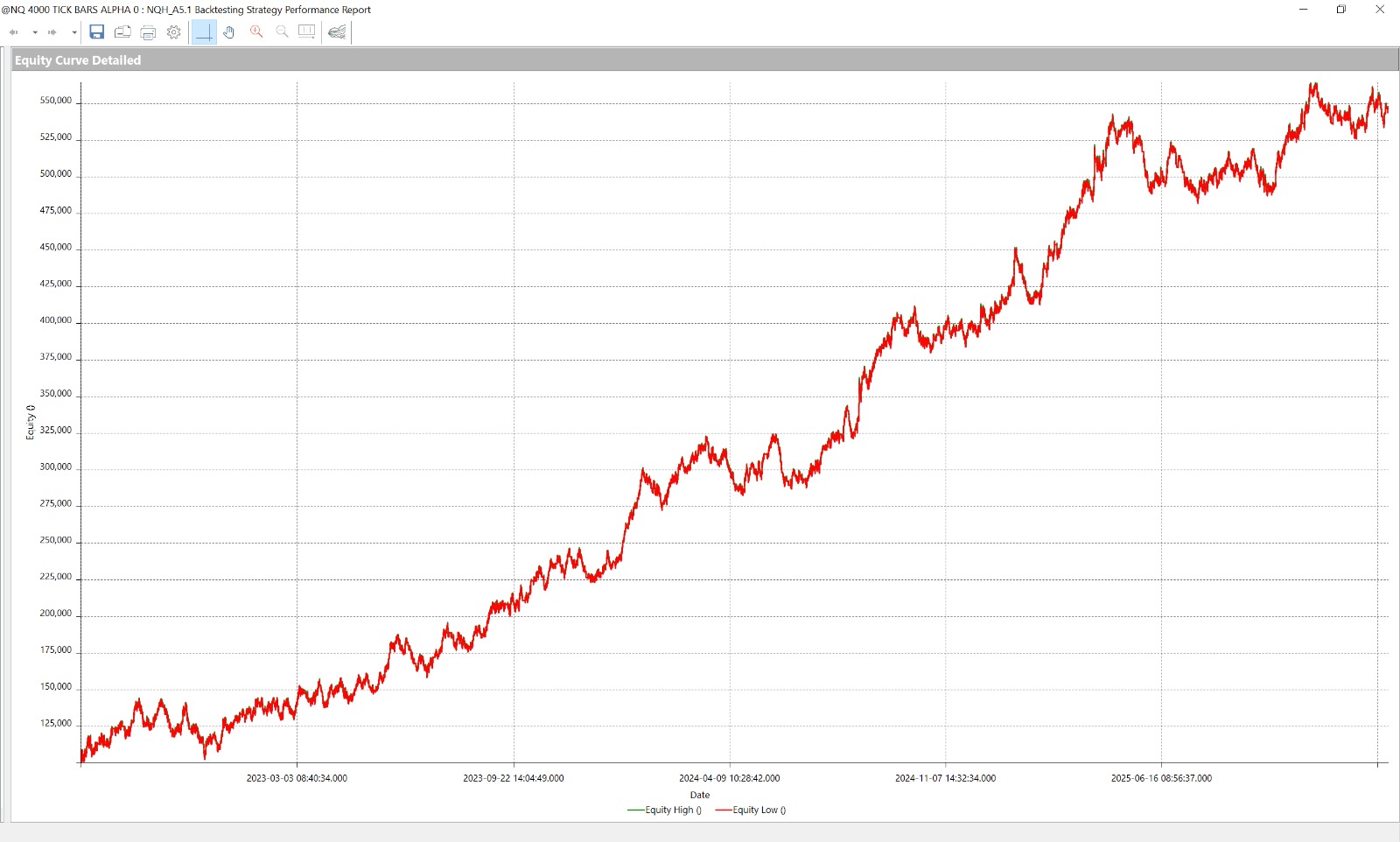This screenshot has width=1400, height=842.
Task: Expand the forward history dropdown arrow
Action: [x=74, y=32]
